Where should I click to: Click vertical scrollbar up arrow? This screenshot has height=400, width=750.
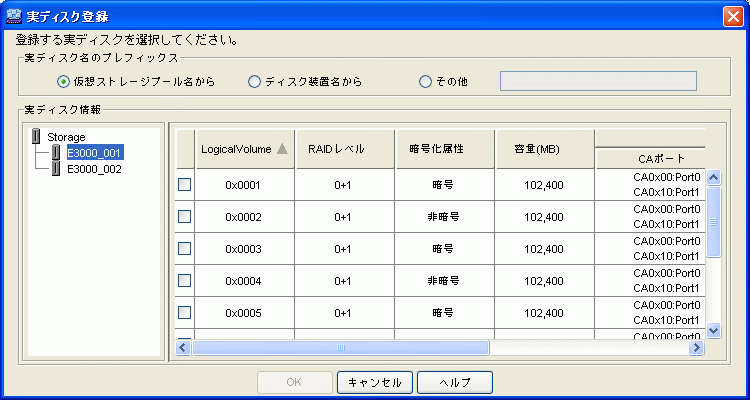pyautogui.click(x=714, y=178)
